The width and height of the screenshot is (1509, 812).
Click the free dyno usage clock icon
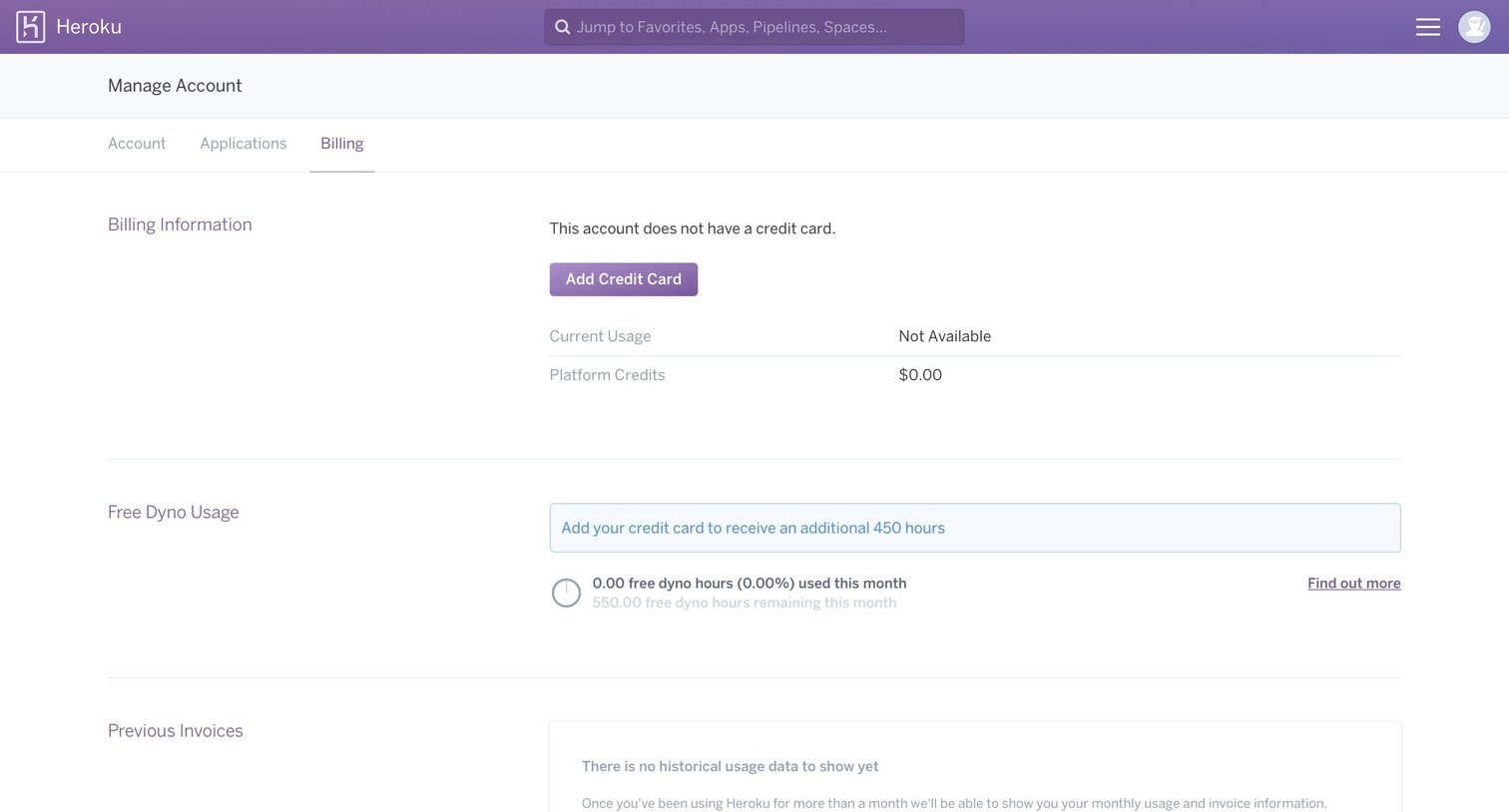pyautogui.click(x=566, y=593)
